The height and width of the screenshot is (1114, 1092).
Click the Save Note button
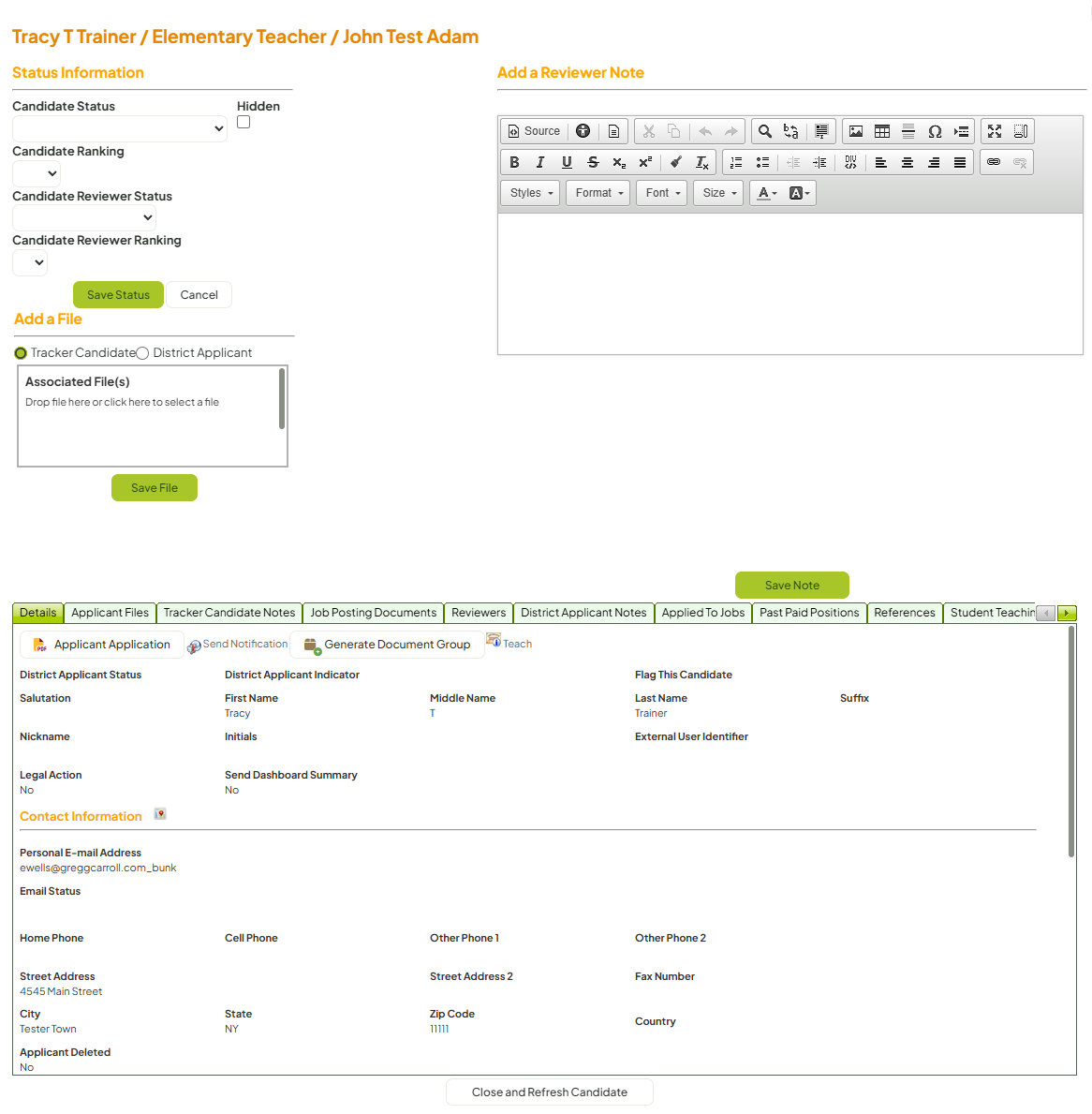coord(791,586)
